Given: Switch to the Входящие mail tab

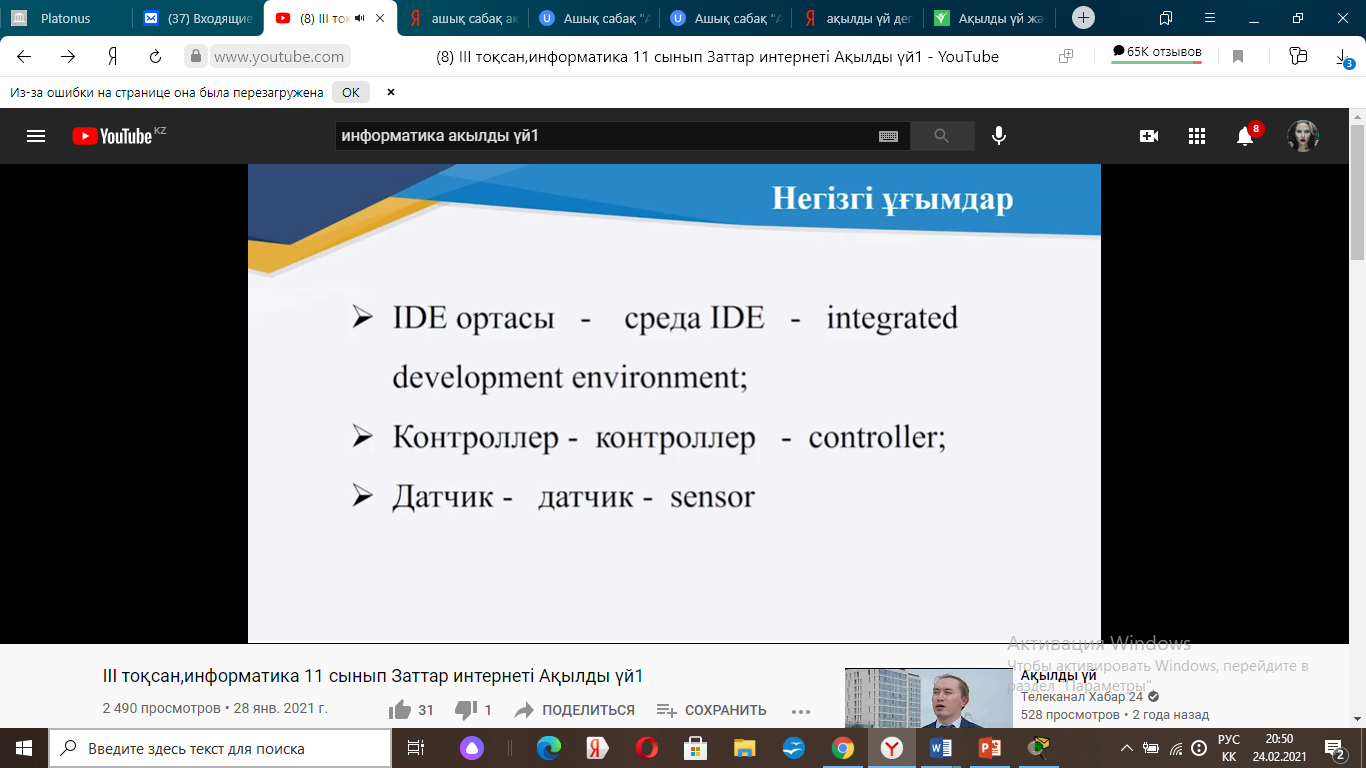Looking at the screenshot, I should point(199,18).
